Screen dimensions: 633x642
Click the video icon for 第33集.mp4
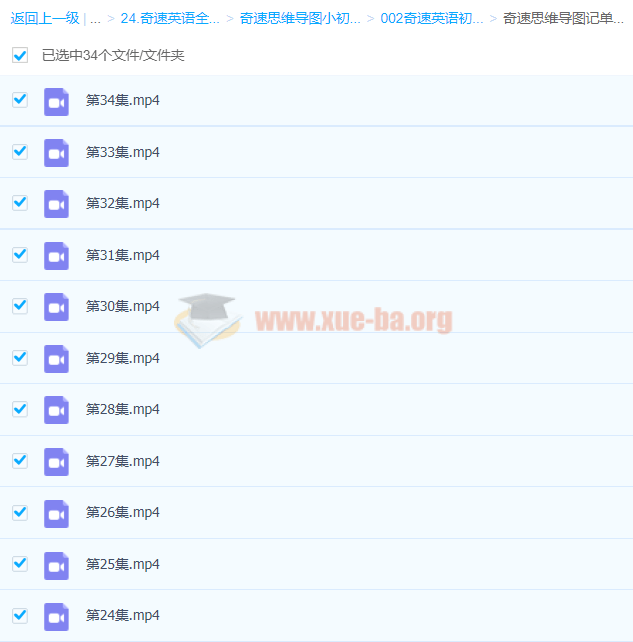56,153
